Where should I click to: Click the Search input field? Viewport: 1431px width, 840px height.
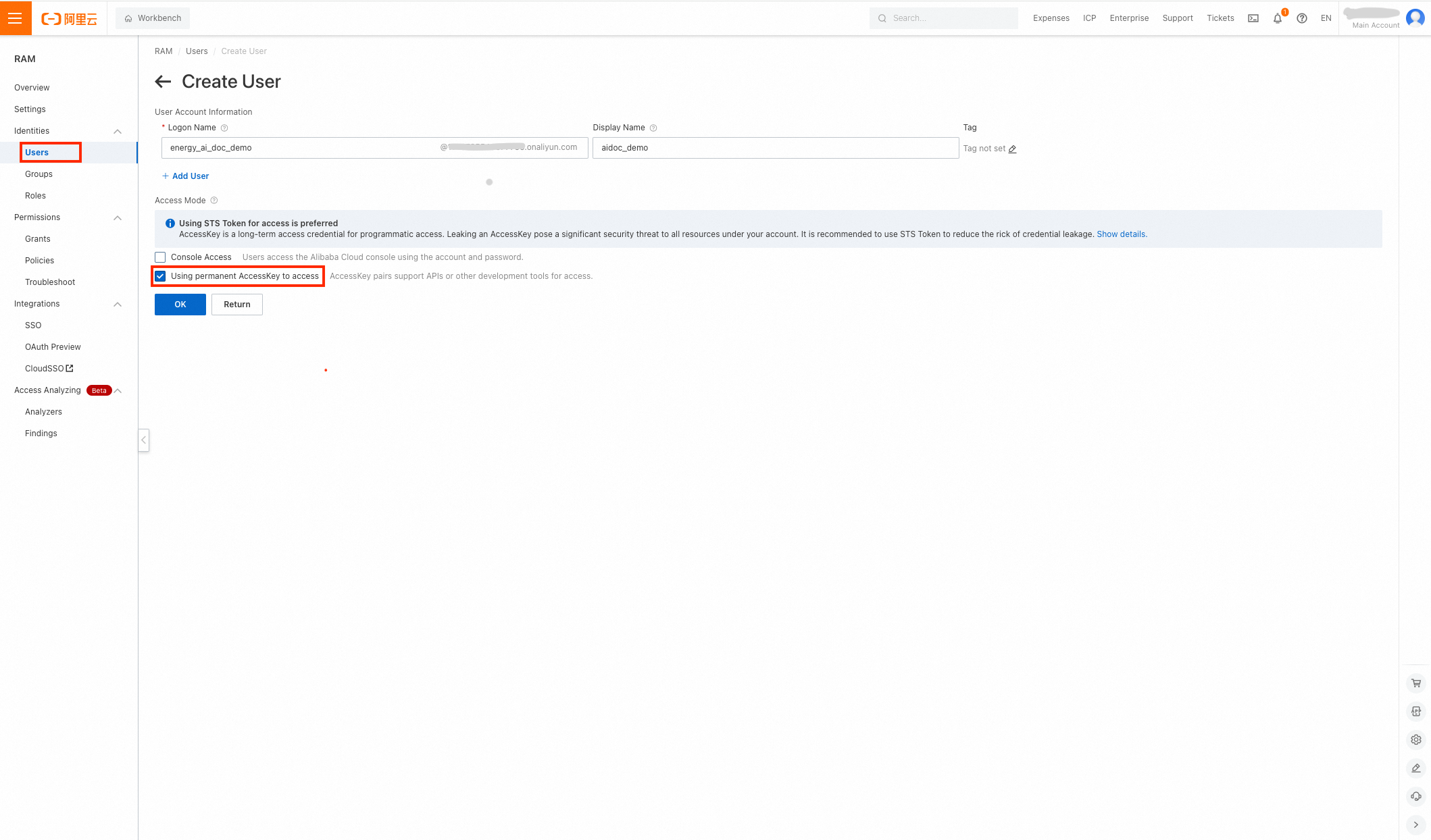pos(944,18)
